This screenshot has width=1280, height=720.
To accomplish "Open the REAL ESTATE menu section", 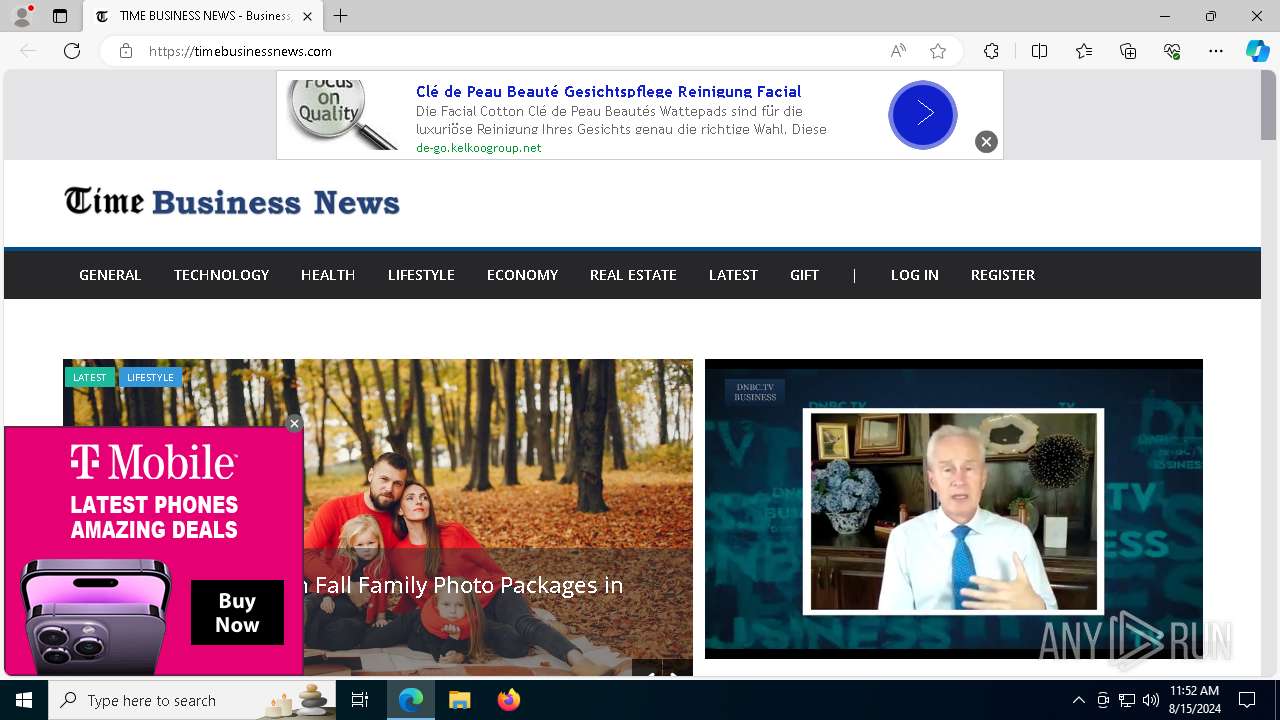I will point(633,275).
